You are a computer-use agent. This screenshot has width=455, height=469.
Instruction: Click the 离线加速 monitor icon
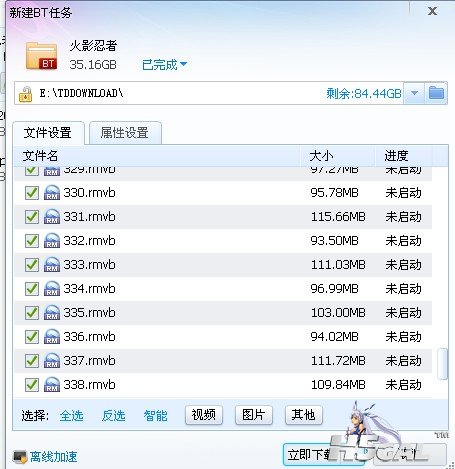pos(20,457)
